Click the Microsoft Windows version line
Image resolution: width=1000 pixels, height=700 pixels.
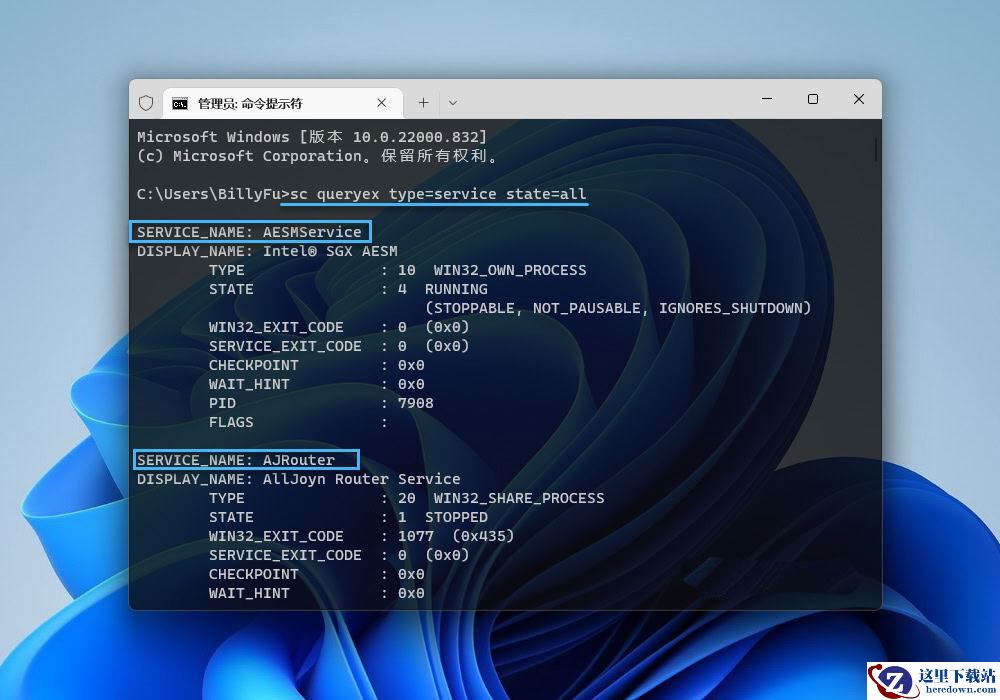click(x=312, y=137)
